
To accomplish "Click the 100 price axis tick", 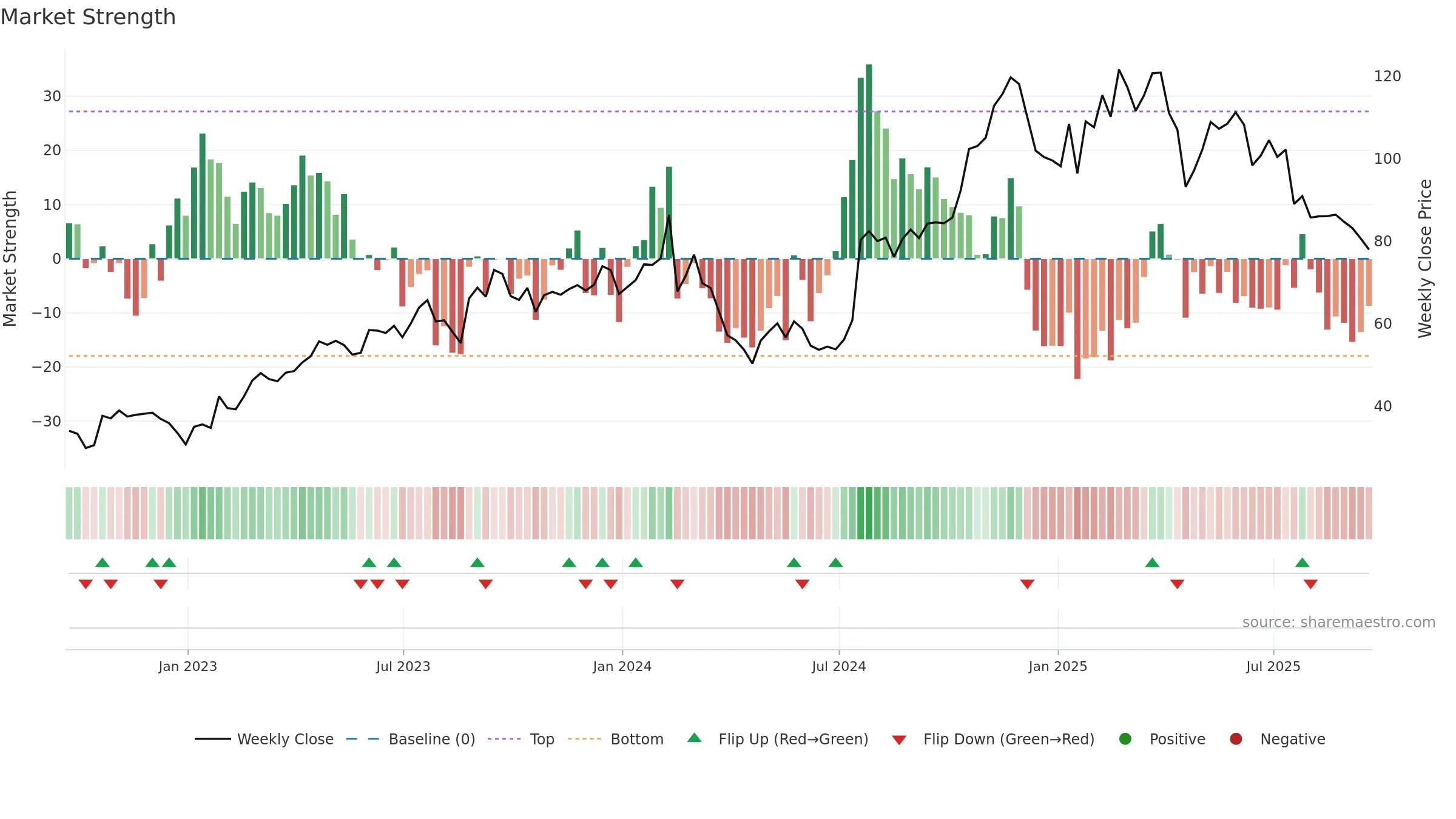I will click(1387, 159).
